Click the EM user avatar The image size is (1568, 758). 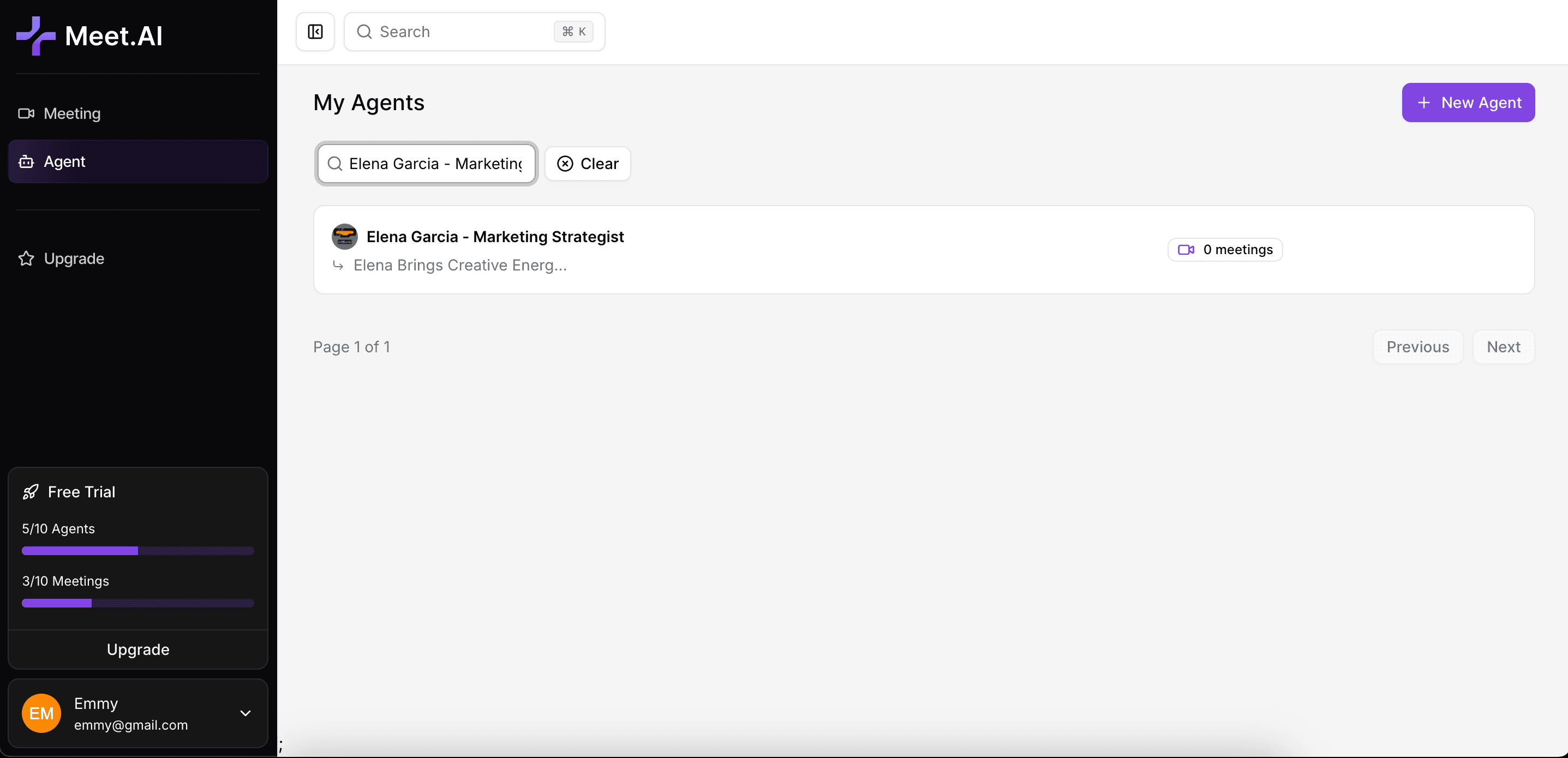point(41,713)
